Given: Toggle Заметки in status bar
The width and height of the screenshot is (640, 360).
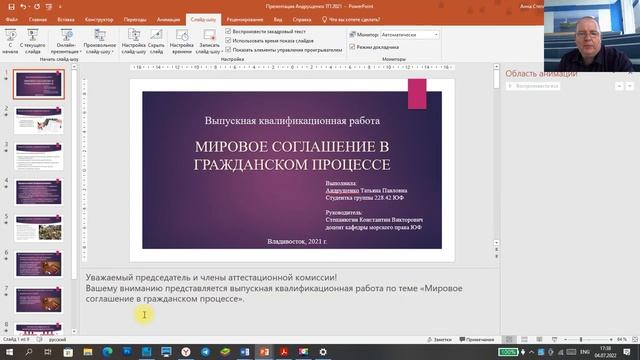Looking at the screenshot, I should tap(439, 339).
